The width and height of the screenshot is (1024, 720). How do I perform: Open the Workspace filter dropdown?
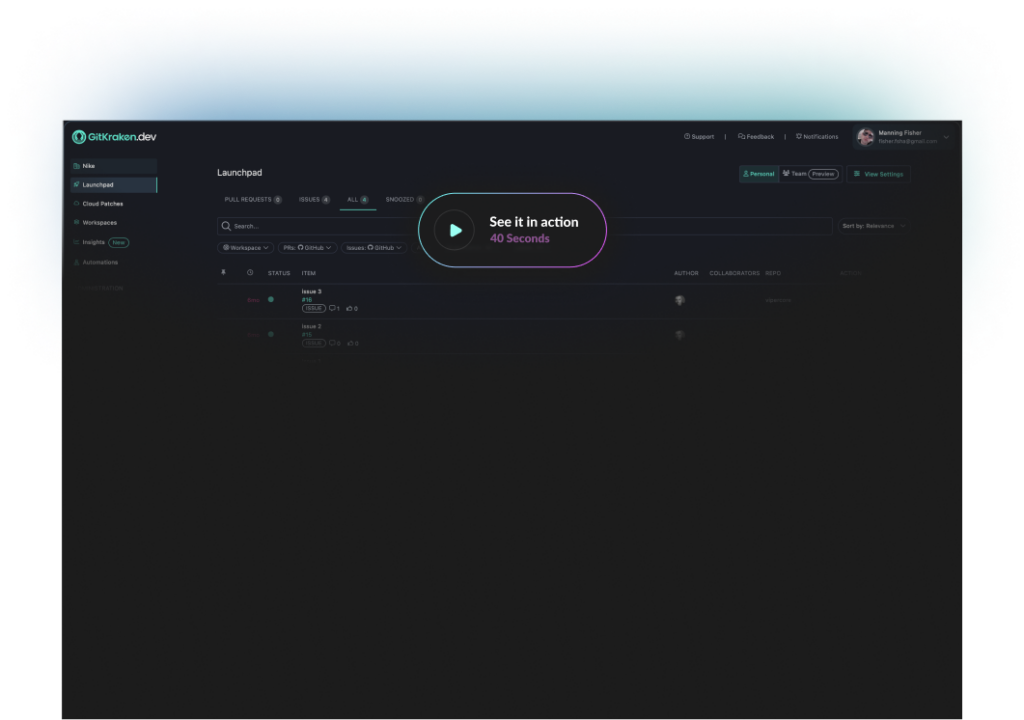tap(245, 247)
